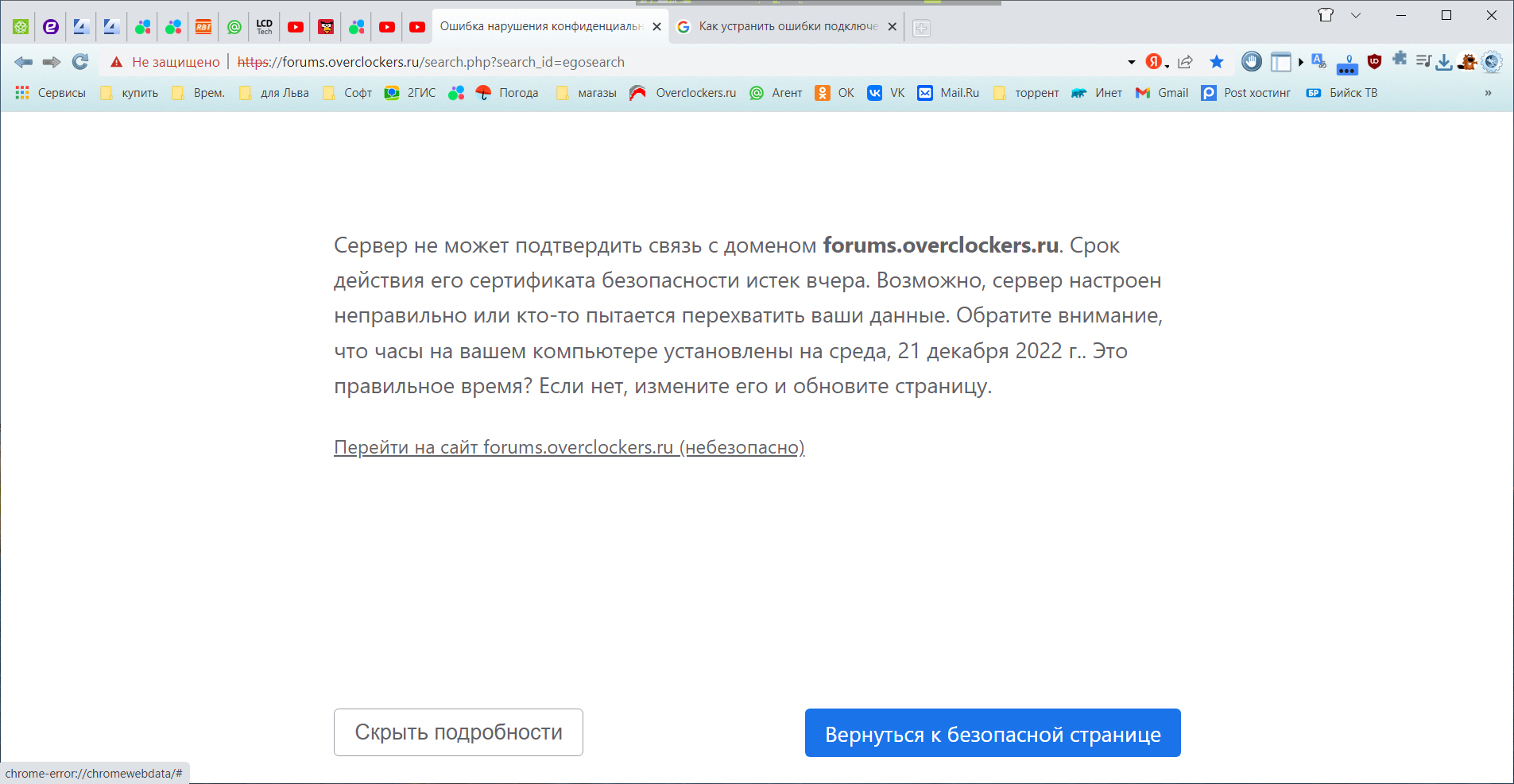Open the translate extension icon
The width and height of the screenshot is (1514, 784).
tap(1319, 61)
